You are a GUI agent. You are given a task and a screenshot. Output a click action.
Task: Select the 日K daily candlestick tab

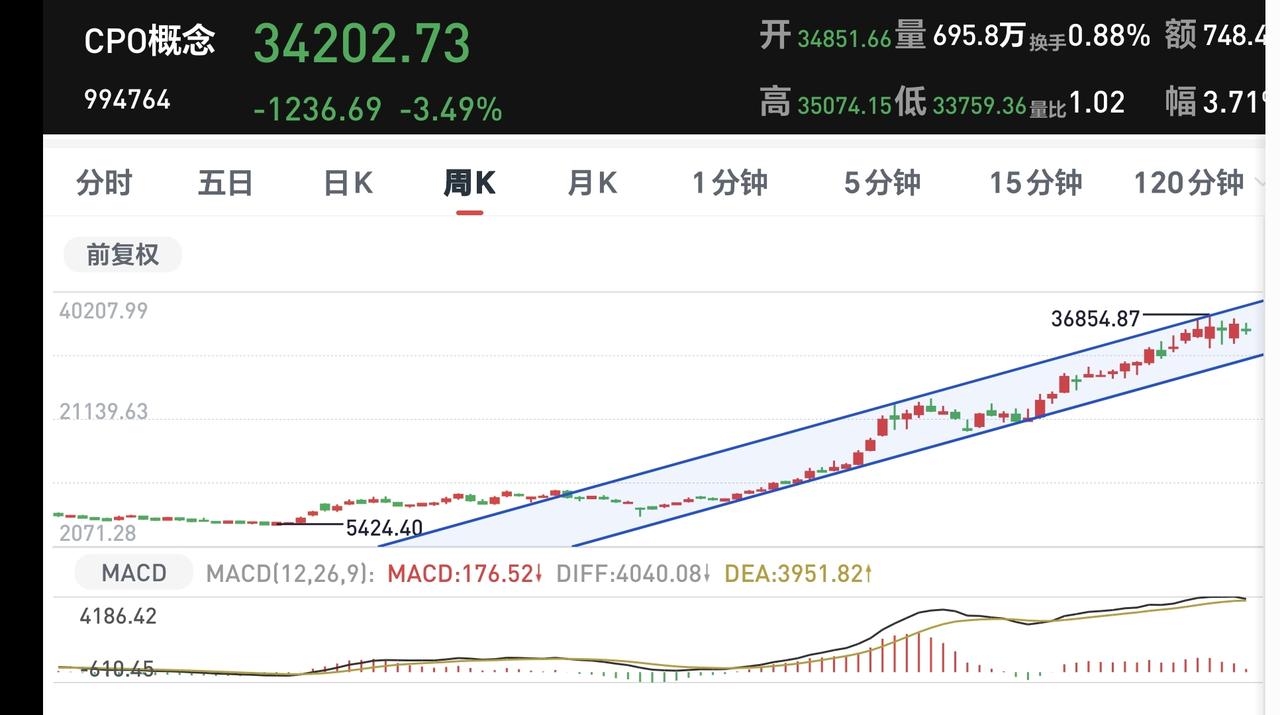click(x=348, y=183)
